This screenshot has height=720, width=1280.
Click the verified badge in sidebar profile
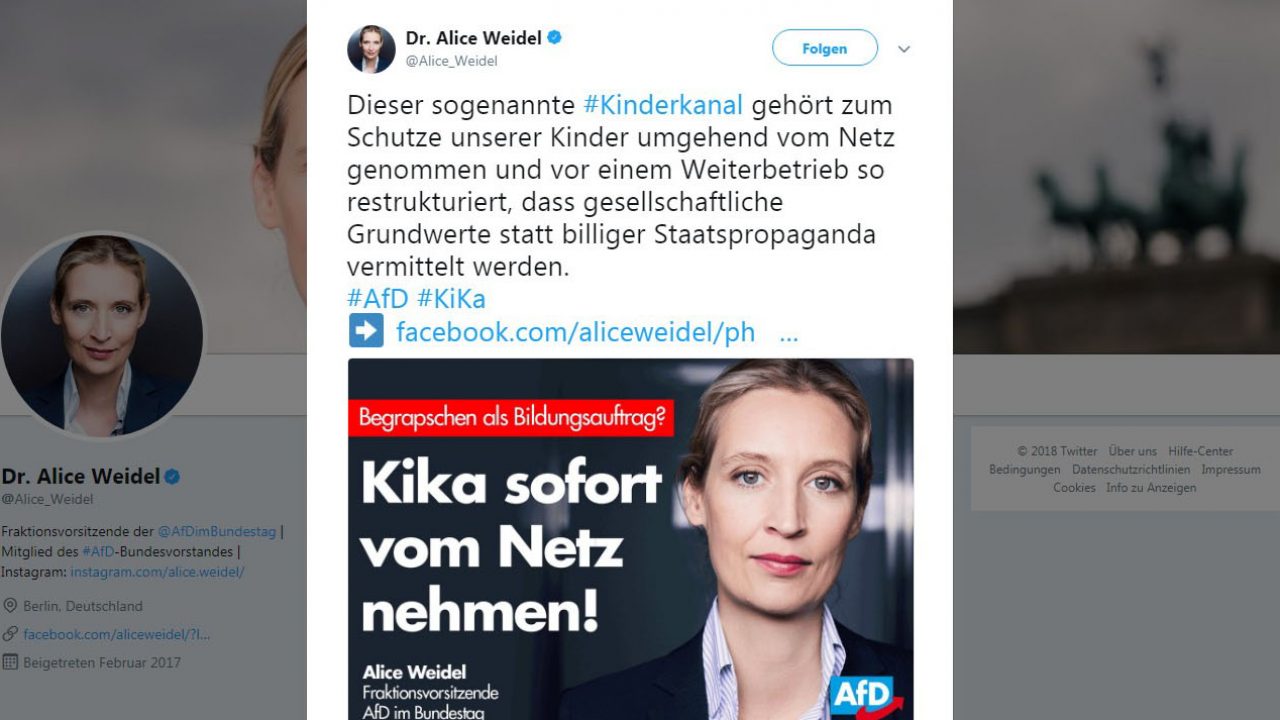point(172,477)
